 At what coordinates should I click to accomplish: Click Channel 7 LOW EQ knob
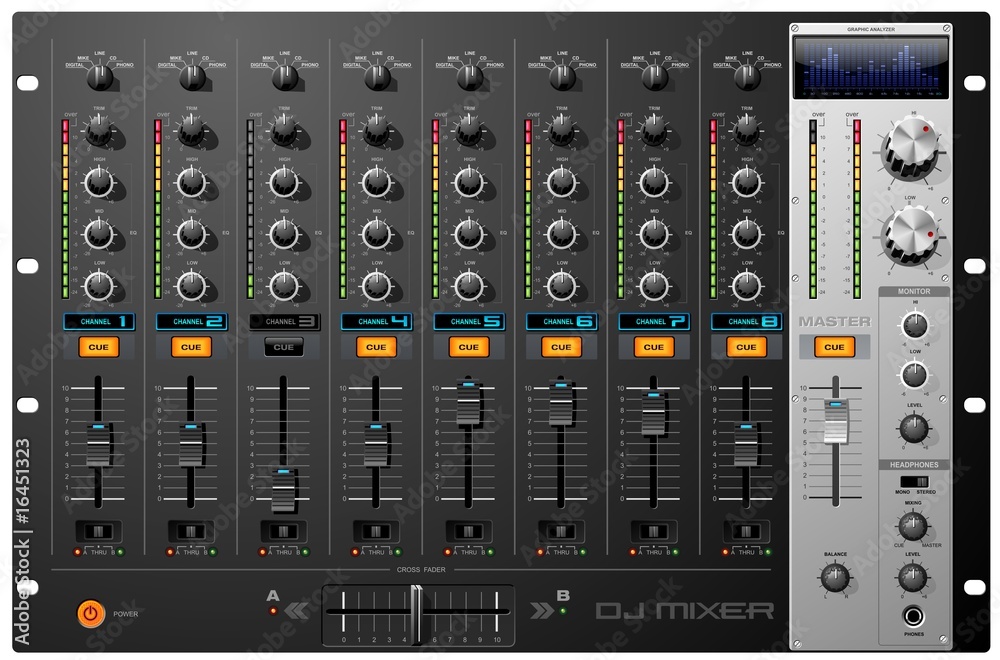(x=654, y=286)
